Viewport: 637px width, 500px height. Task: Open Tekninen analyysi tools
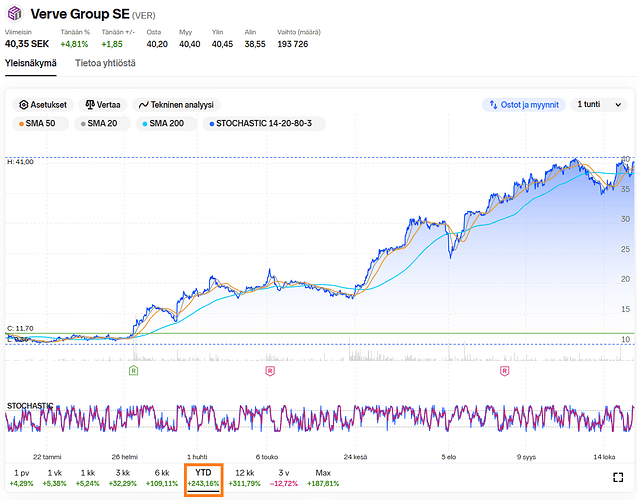point(176,104)
